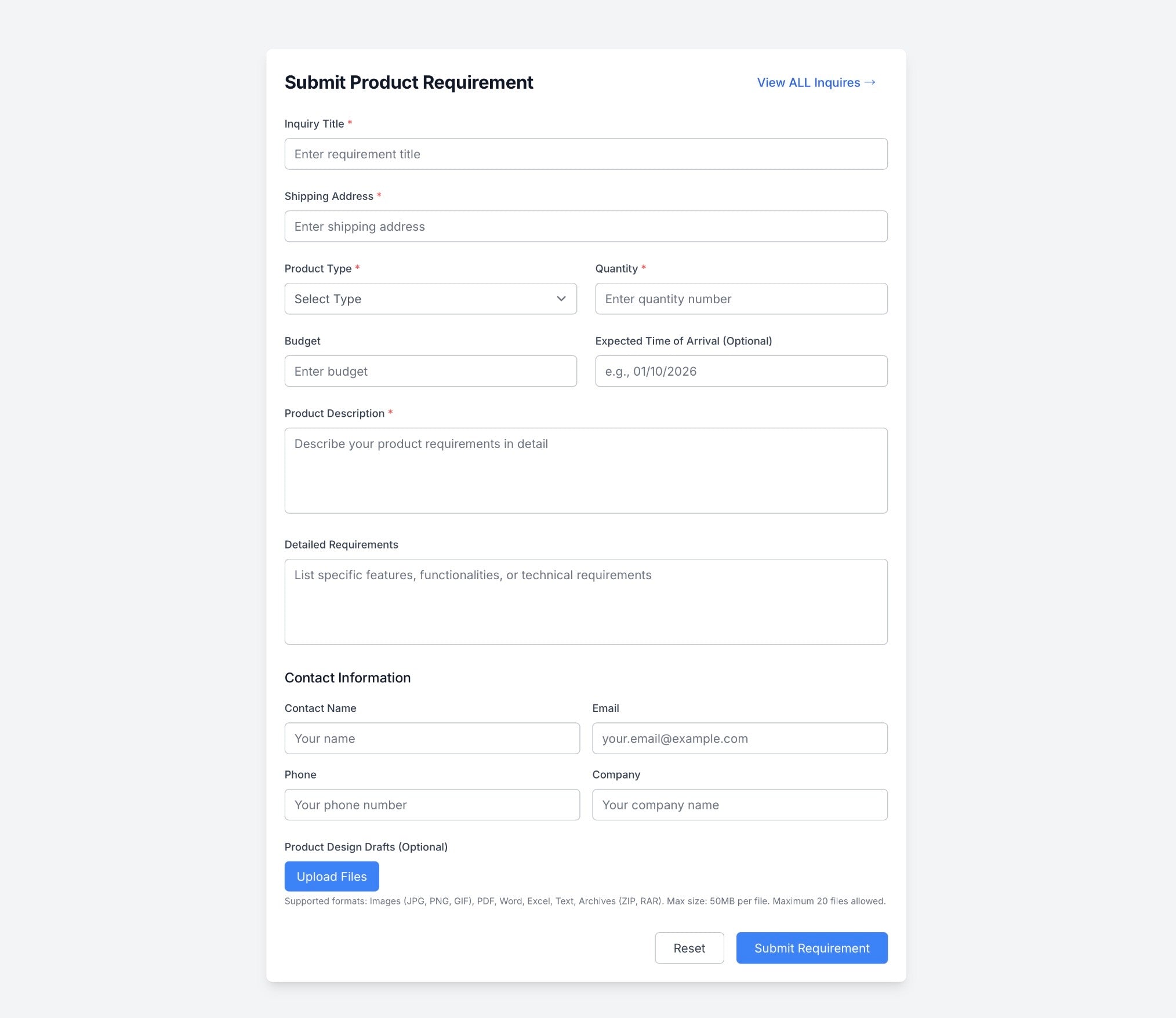Click the arrow icon beside View ALL Inquires
The height and width of the screenshot is (1018, 1176).
coord(869,82)
